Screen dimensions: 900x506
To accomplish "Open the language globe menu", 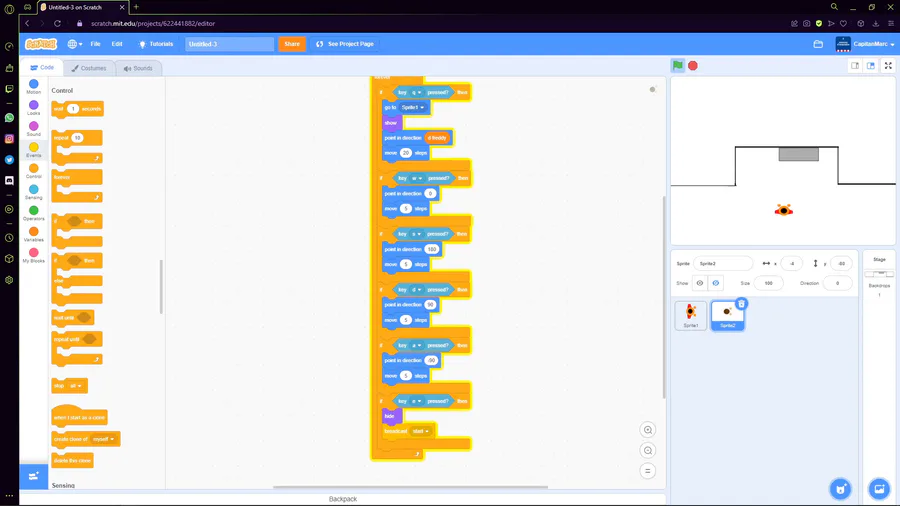I will click(75, 44).
